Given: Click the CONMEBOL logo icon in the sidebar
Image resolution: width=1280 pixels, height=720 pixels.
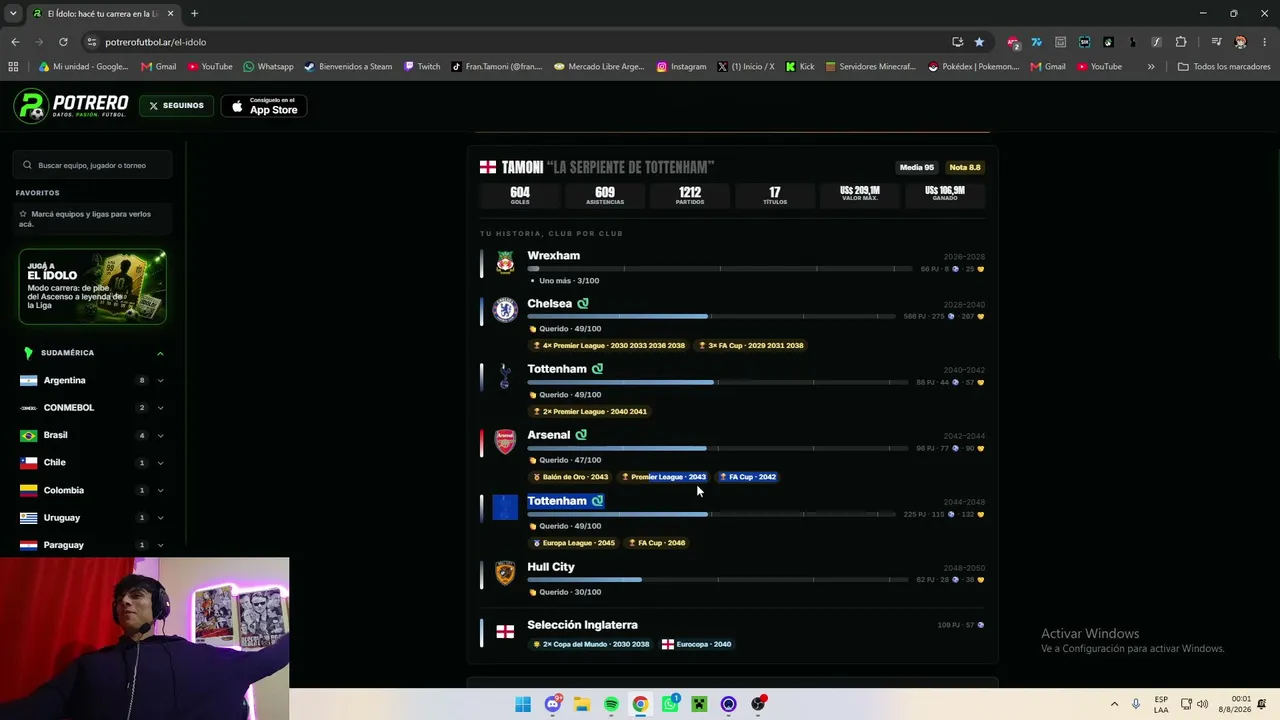Looking at the screenshot, I should click(28, 408).
